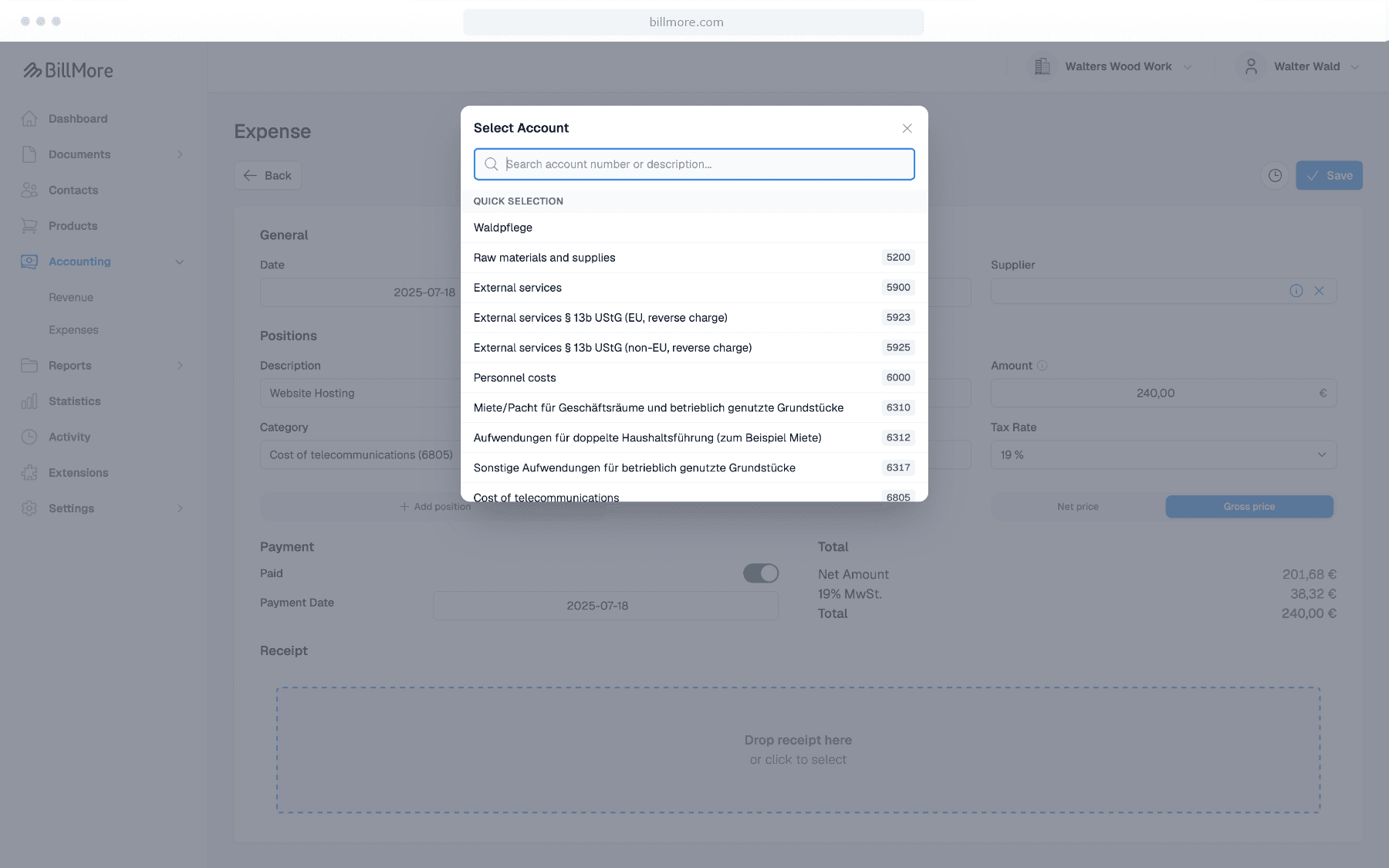The height and width of the screenshot is (868, 1389).
Task: Click the browser address bar billmore.com
Action: point(693,22)
